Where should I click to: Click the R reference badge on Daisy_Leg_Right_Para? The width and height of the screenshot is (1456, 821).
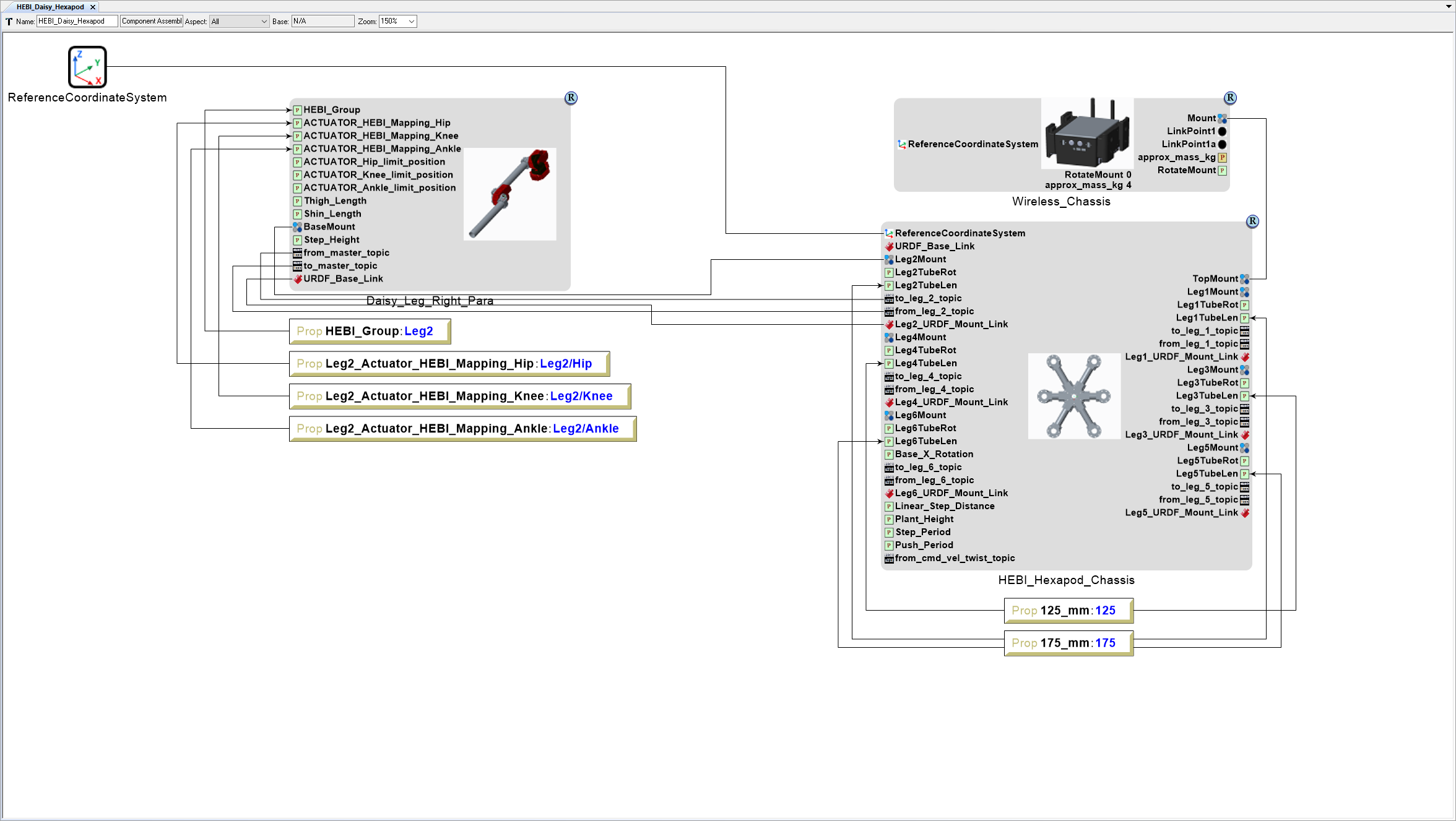(x=570, y=98)
